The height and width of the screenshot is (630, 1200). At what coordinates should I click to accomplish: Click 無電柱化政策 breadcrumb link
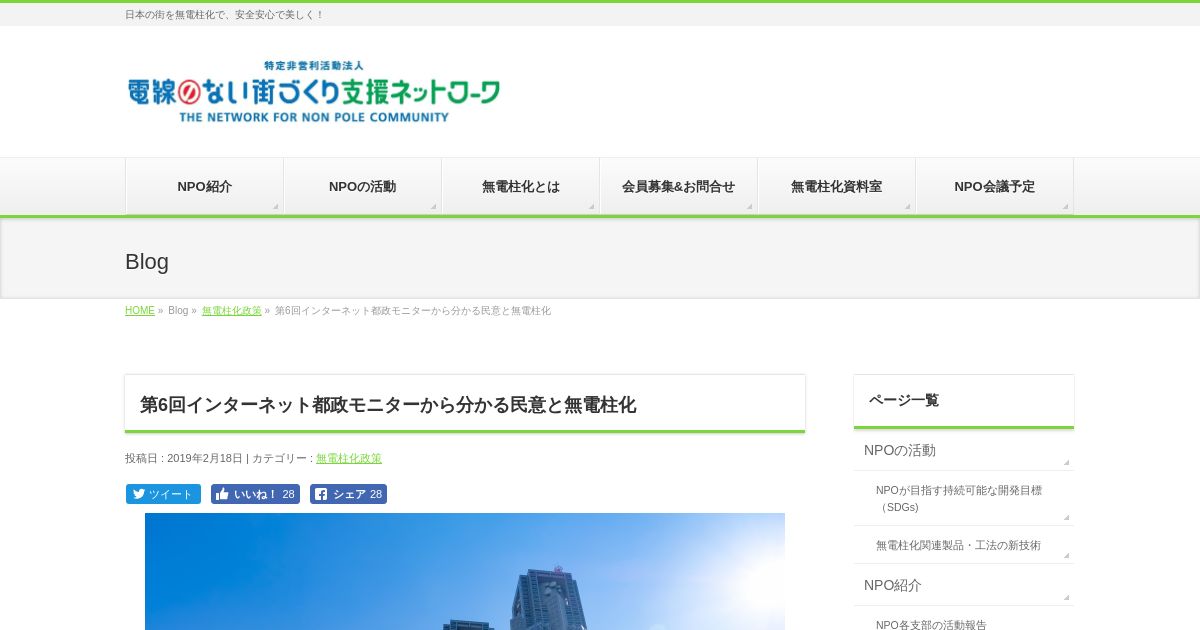click(232, 311)
